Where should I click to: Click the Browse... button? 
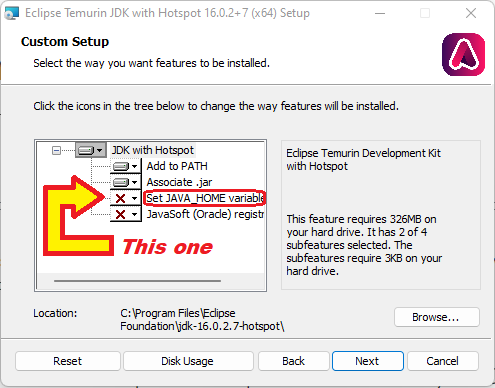pyautogui.click(x=437, y=317)
